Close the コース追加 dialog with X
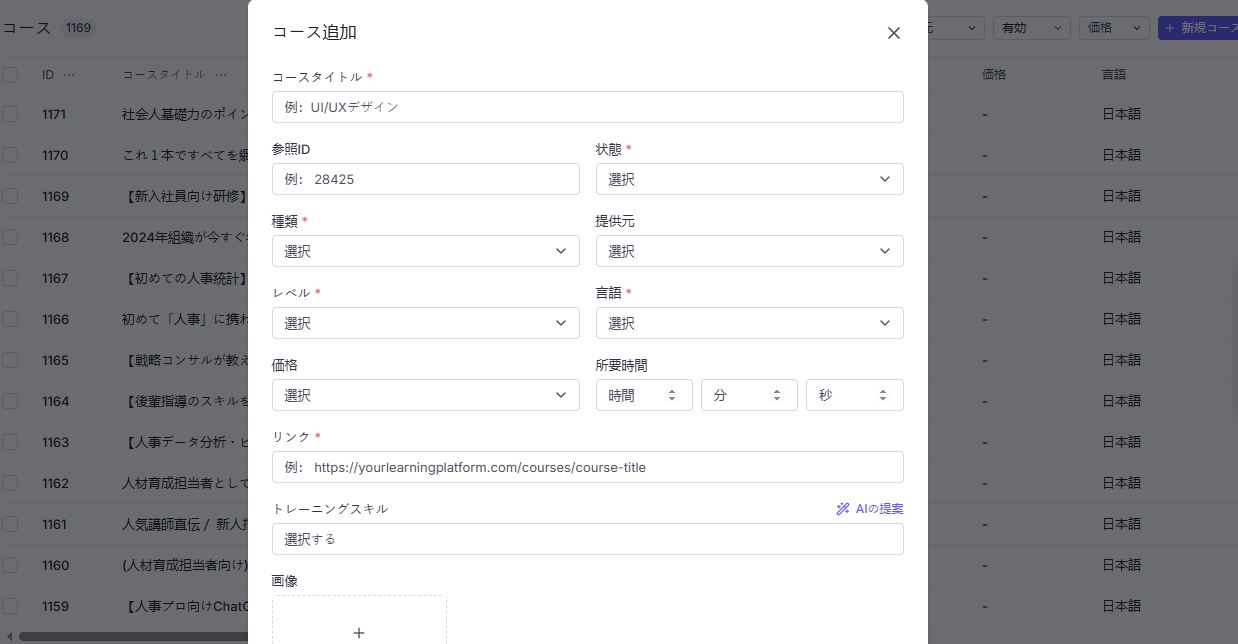Image resolution: width=1238 pixels, height=644 pixels. [x=894, y=33]
